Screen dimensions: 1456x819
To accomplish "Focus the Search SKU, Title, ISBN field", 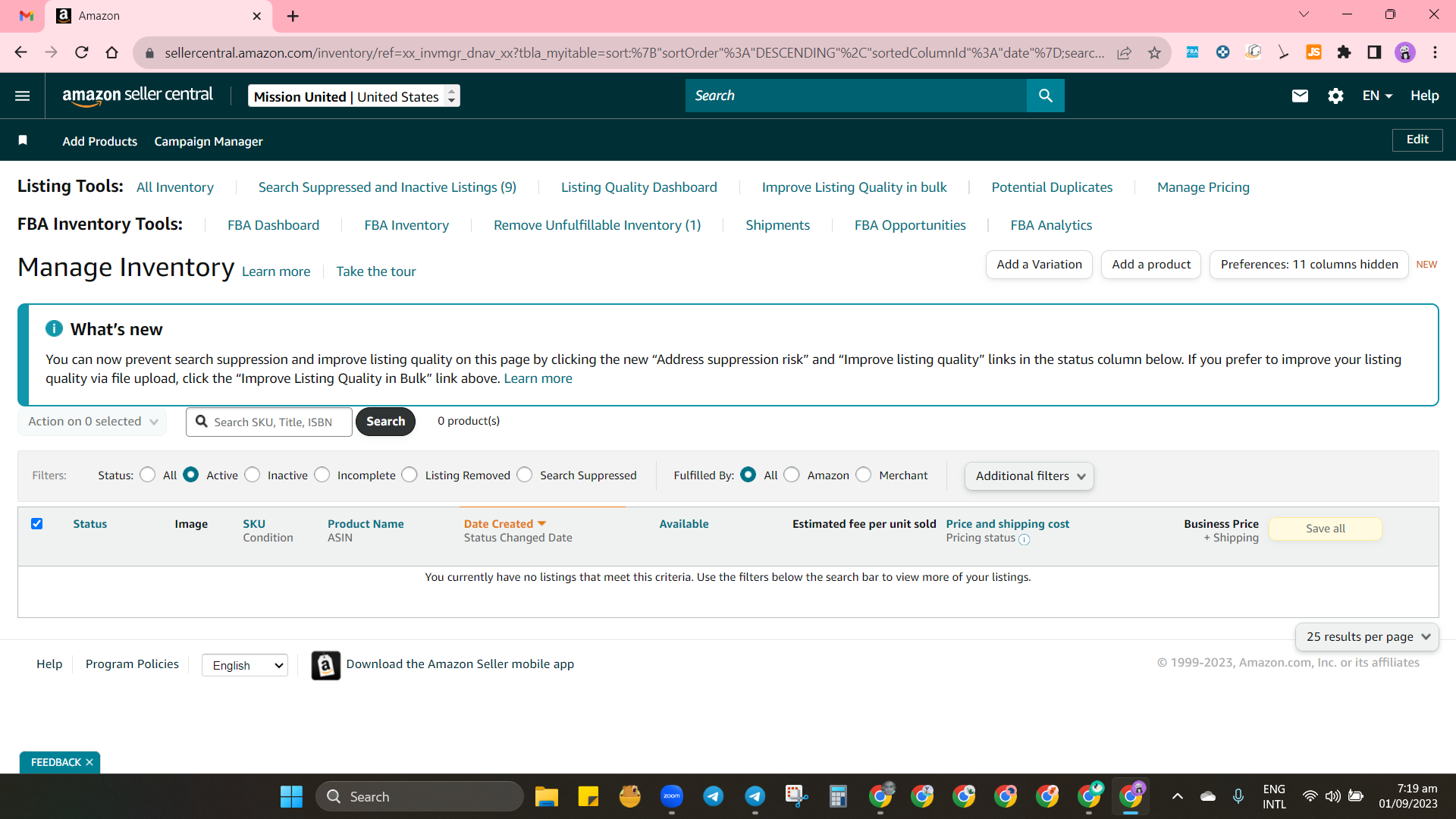I will click(x=269, y=422).
